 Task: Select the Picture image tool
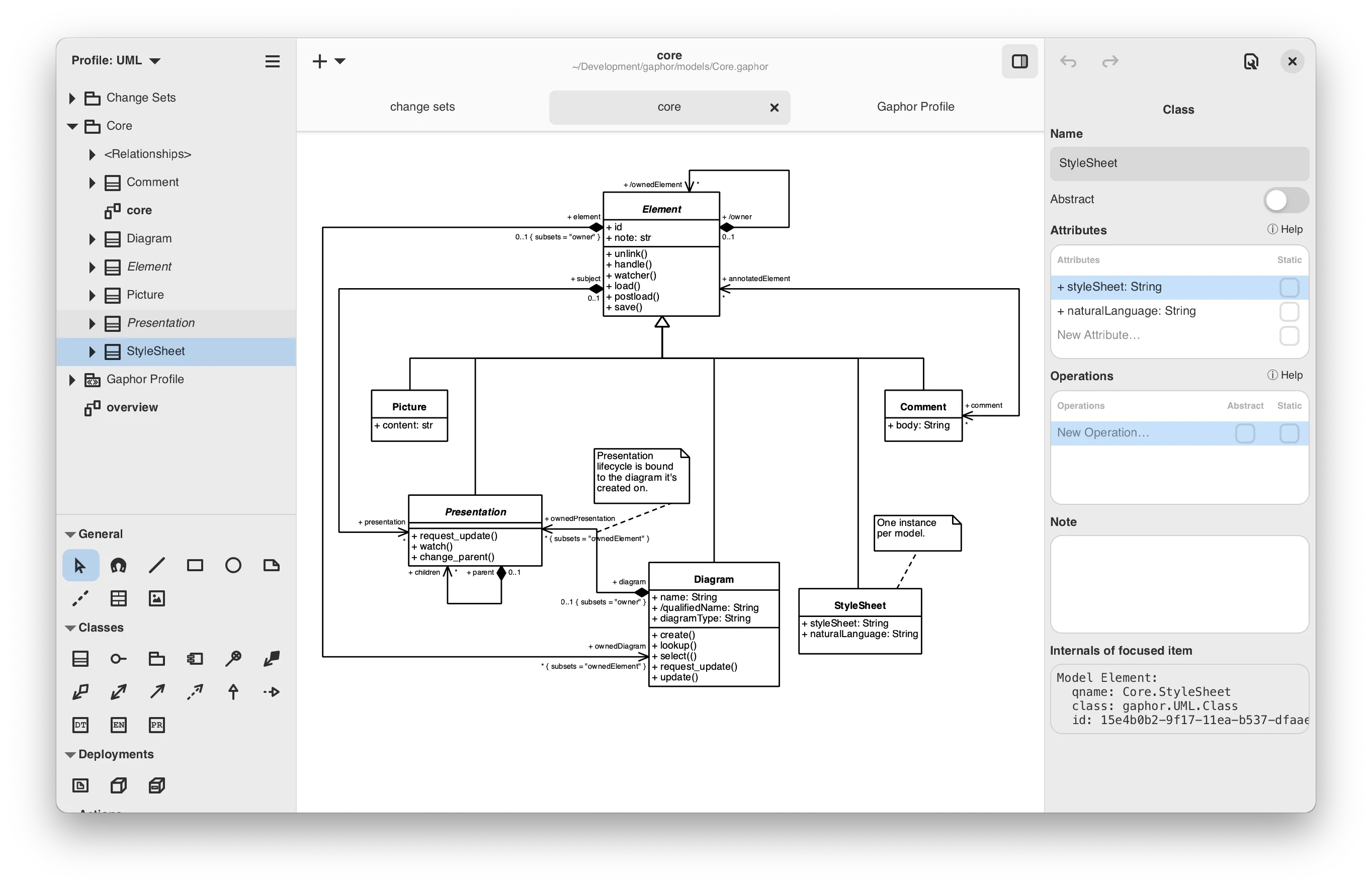[157, 598]
